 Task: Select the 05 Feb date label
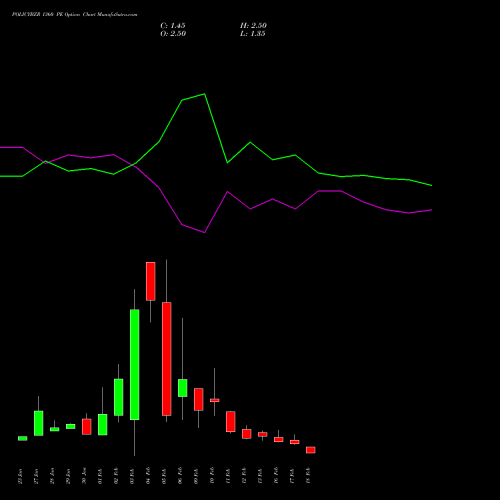pos(164,476)
